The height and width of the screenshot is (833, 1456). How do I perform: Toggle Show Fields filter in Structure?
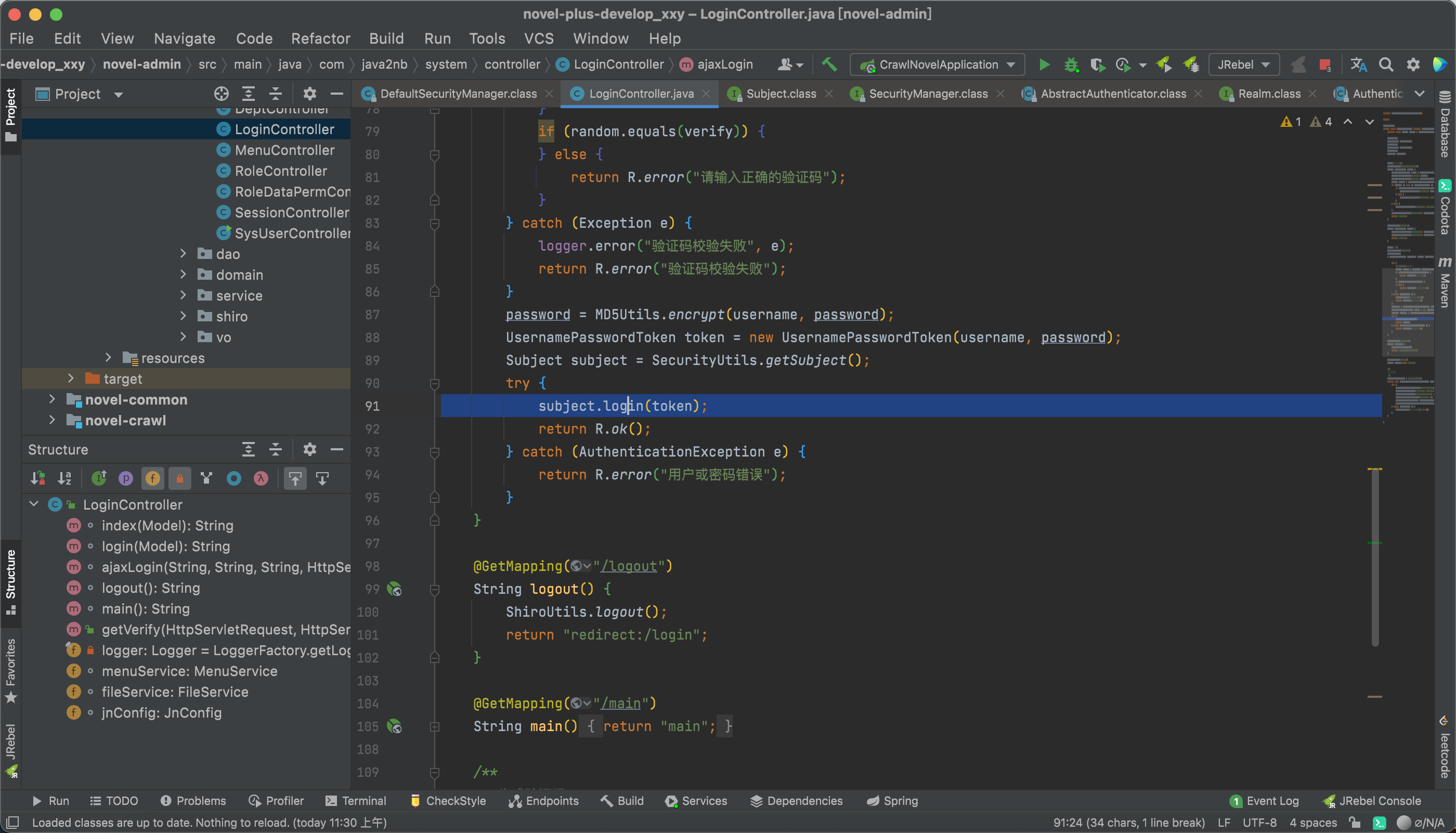[x=153, y=478]
